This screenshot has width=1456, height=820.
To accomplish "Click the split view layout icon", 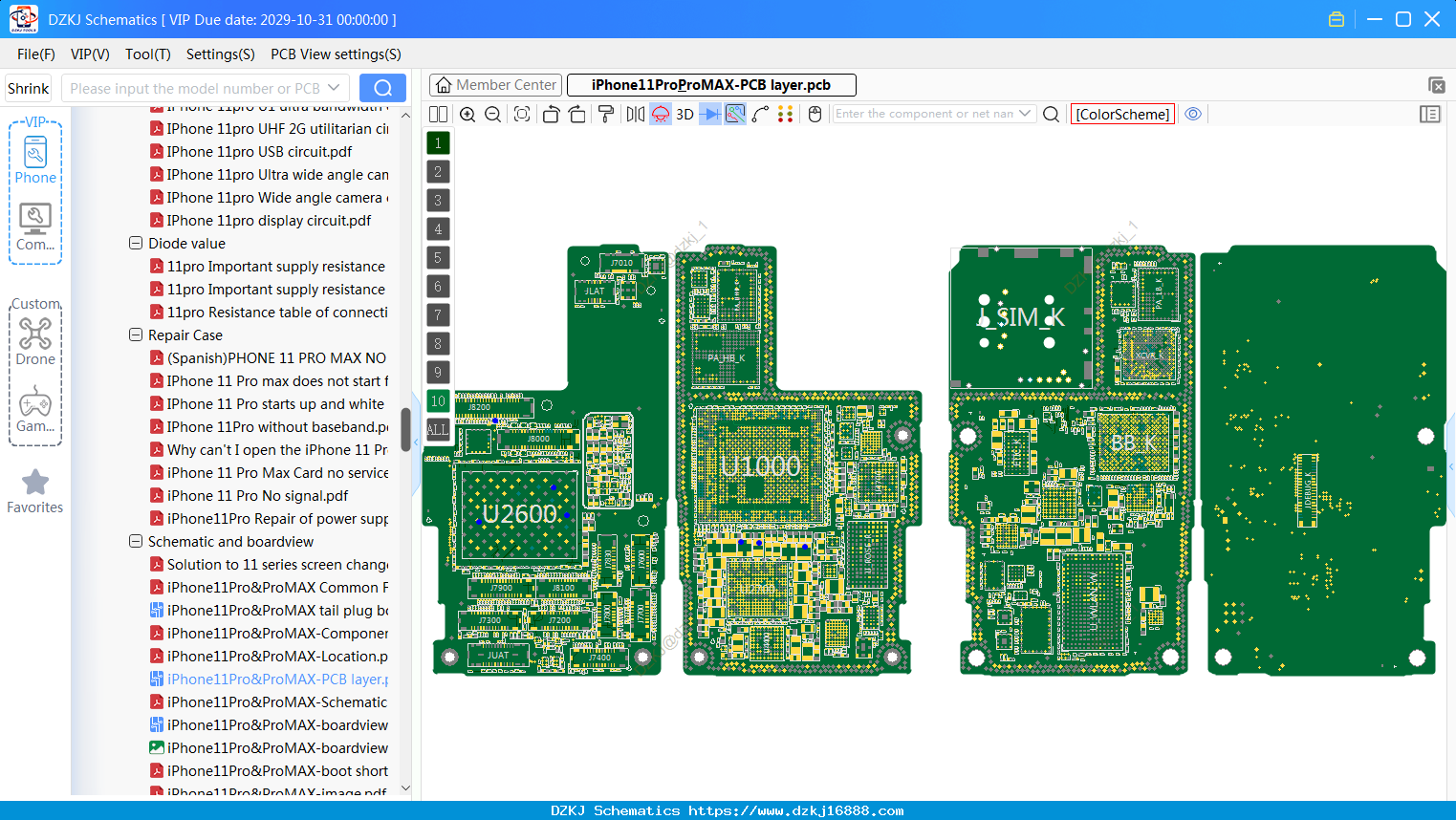I will (x=438, y=114).
